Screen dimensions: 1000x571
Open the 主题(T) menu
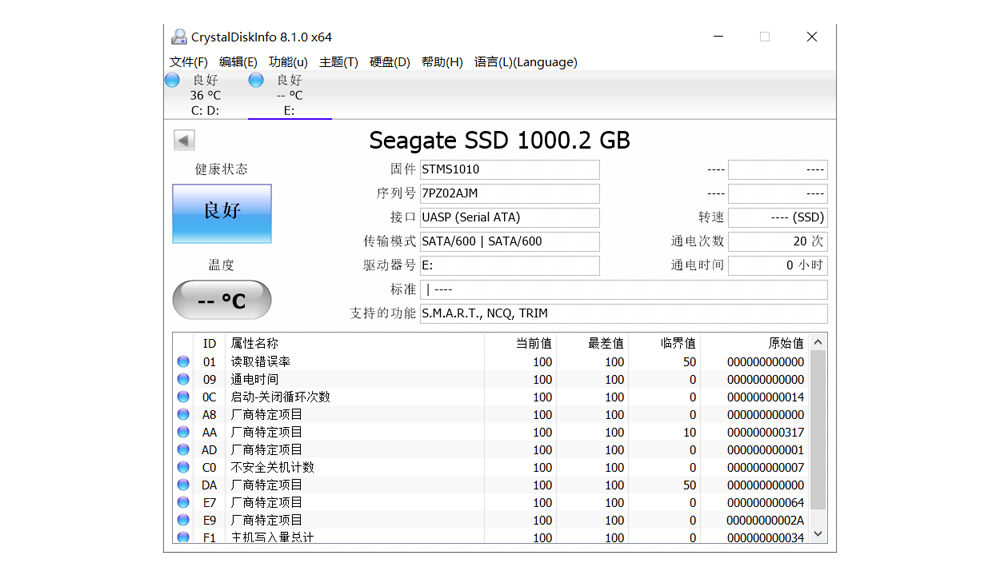(x=338, y=62)
